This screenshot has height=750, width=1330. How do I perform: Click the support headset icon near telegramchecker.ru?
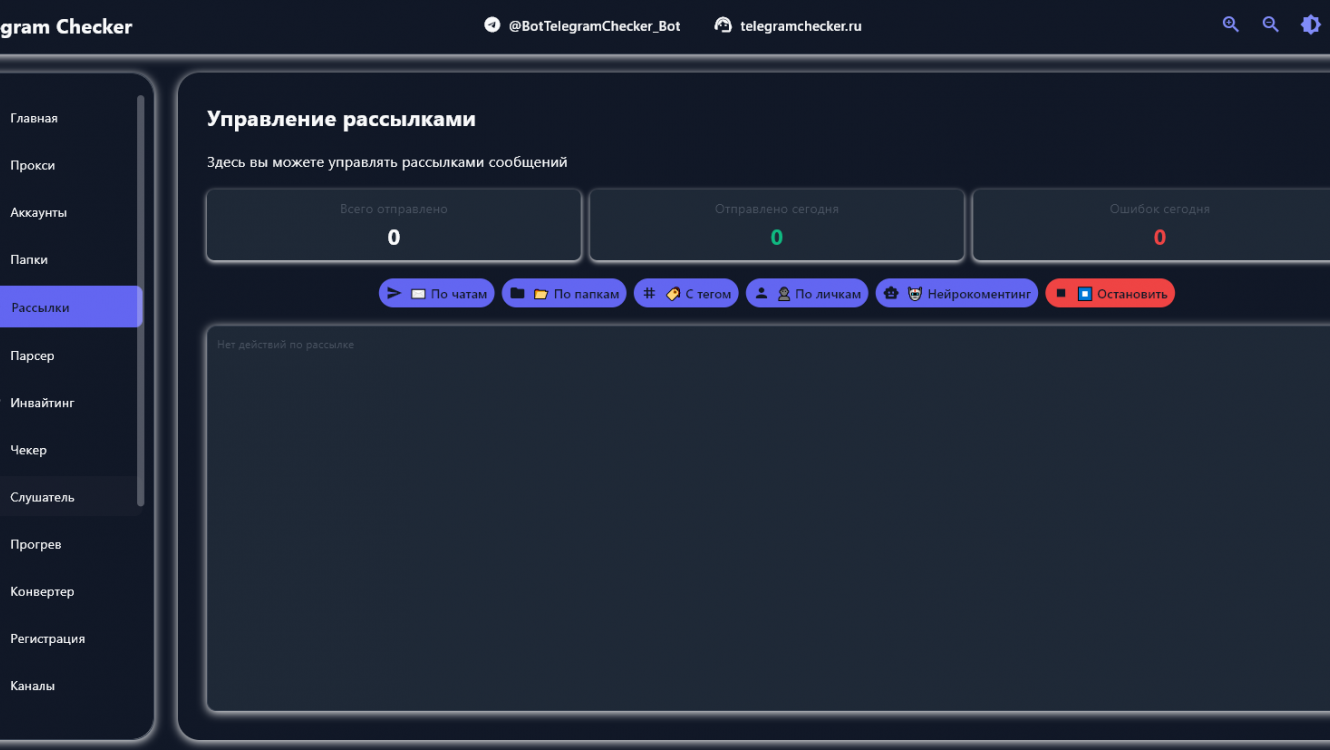click(723, 25)
